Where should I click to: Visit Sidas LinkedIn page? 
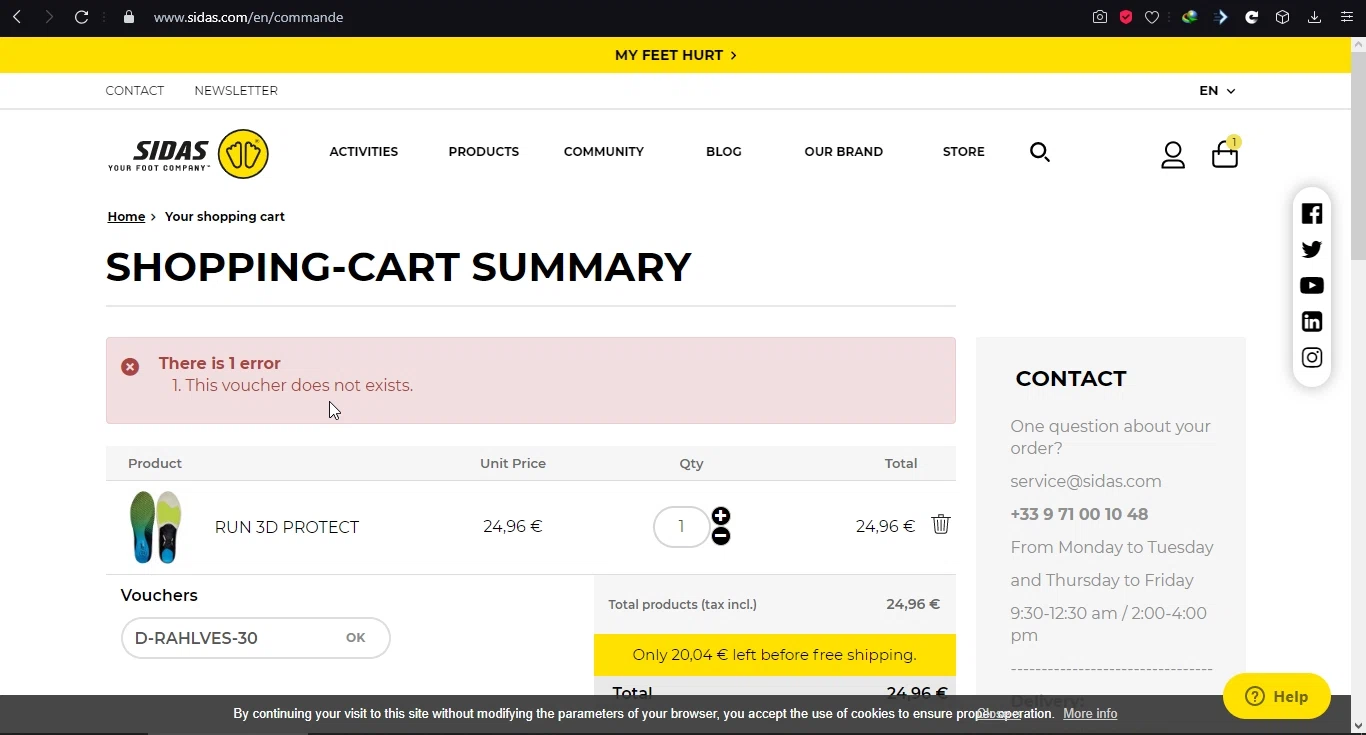tap(1312, 322)
